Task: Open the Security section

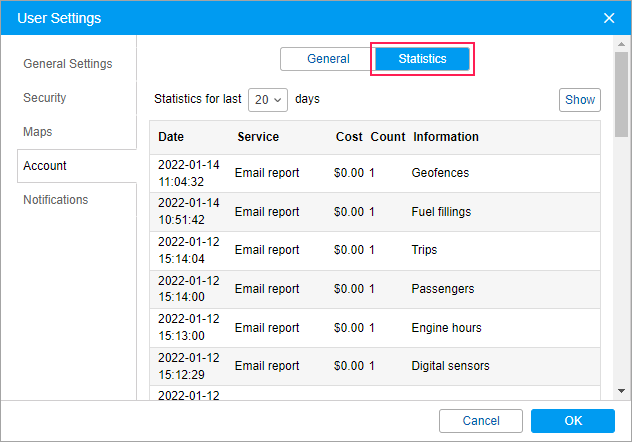Action: (x=45, y=98)
